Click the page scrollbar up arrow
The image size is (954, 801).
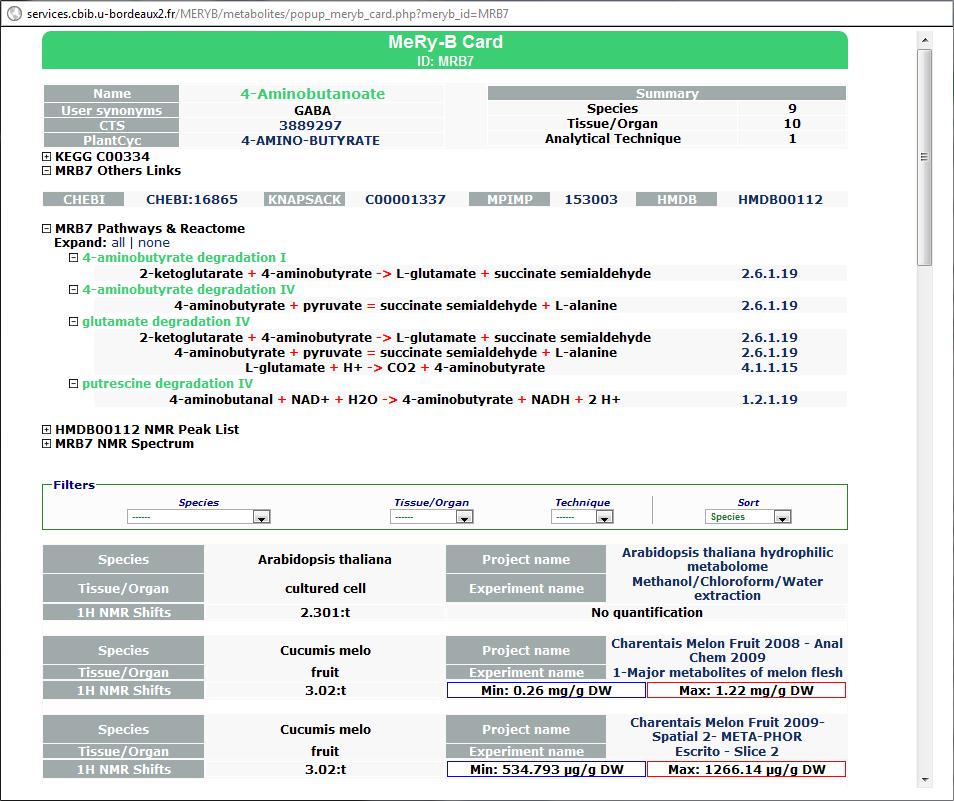(925, 40)
